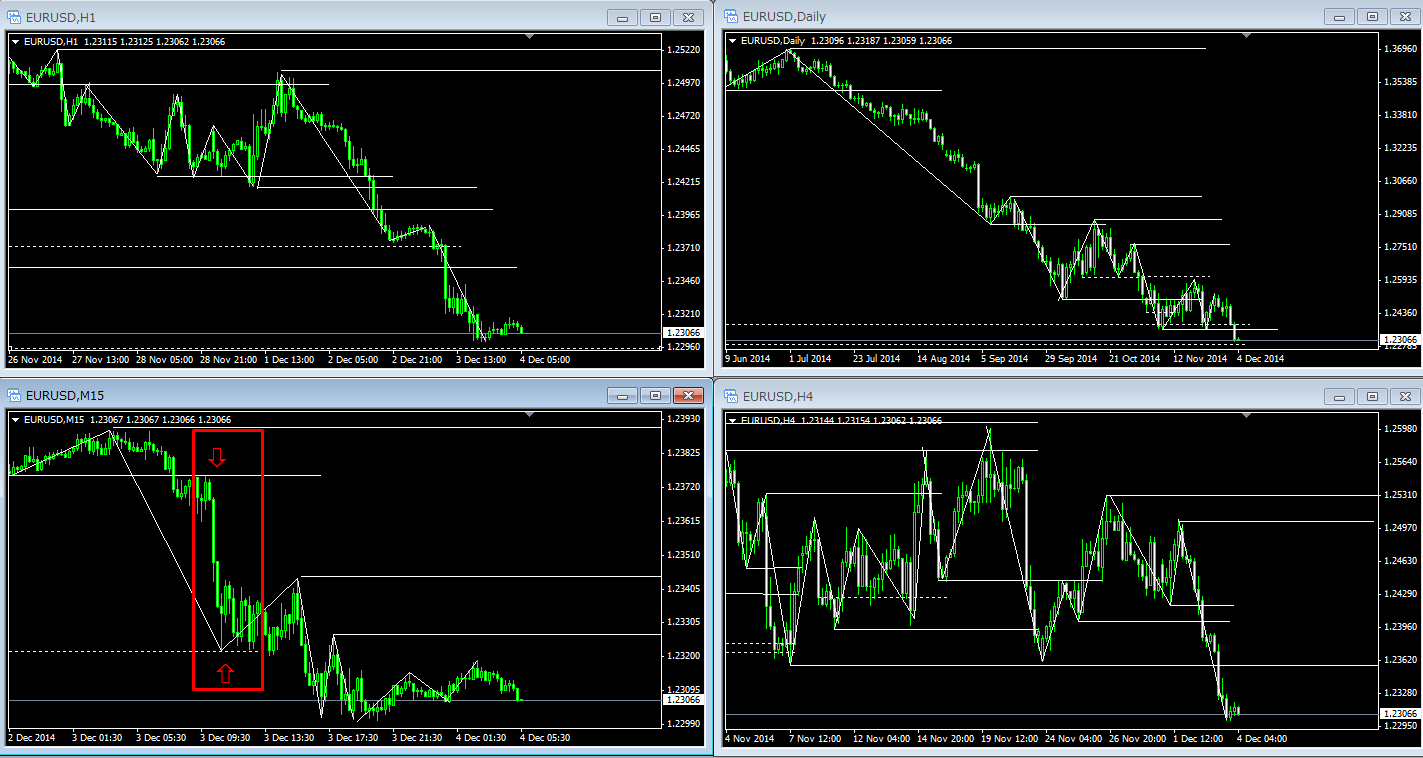This screenshot has width=1423, height=758.
Task: Open the dropdown triangle on the H4 chart
Action: (733, 421)
